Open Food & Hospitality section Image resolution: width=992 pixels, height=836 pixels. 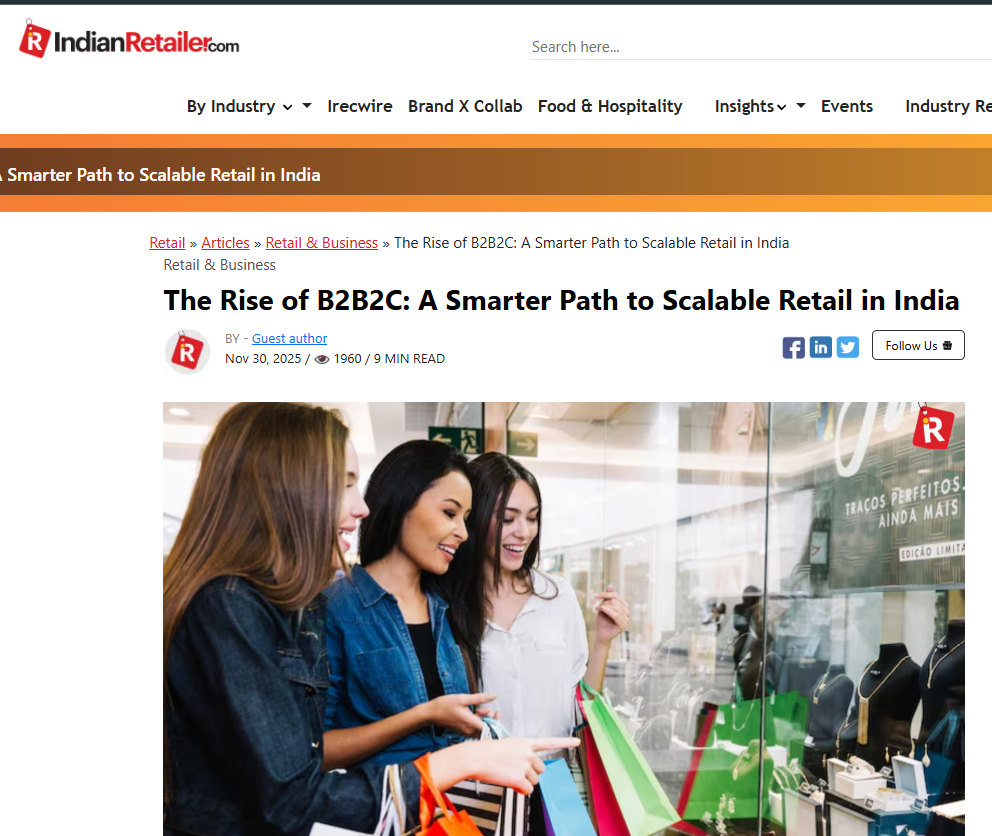click(610, 106)
